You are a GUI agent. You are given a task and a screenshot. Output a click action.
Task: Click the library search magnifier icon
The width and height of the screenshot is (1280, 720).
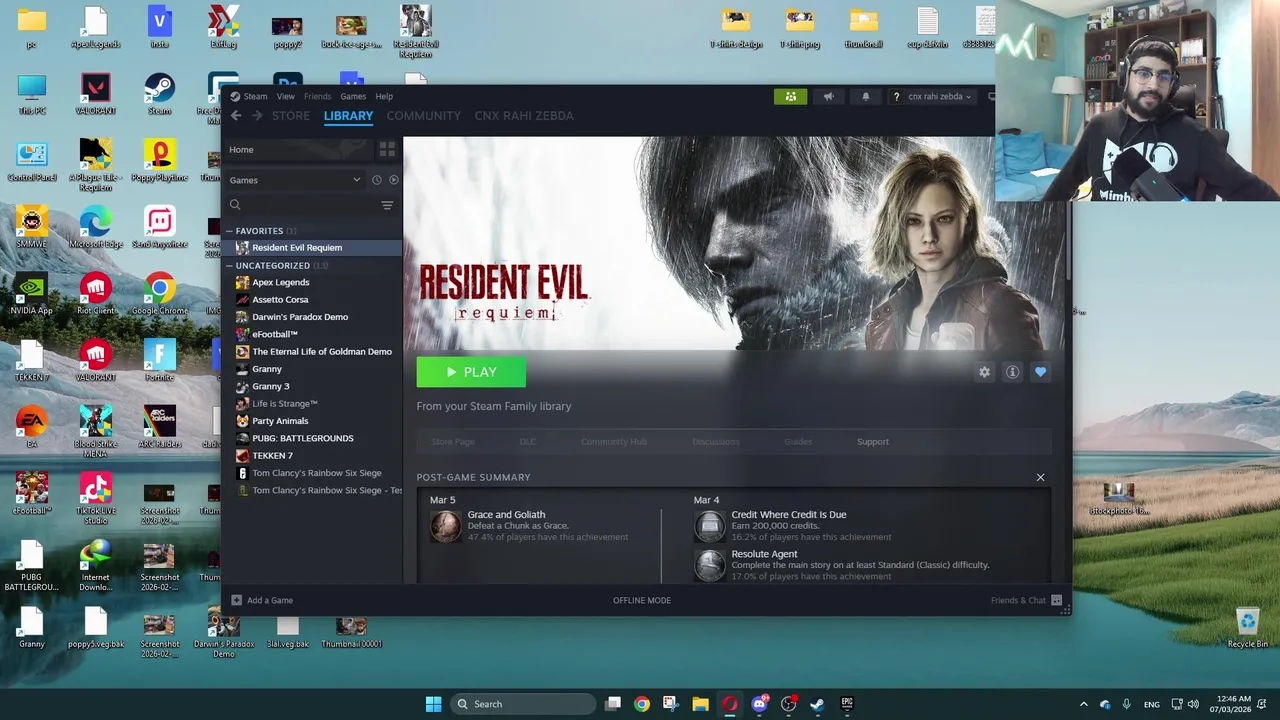click(x=235, y=205)
